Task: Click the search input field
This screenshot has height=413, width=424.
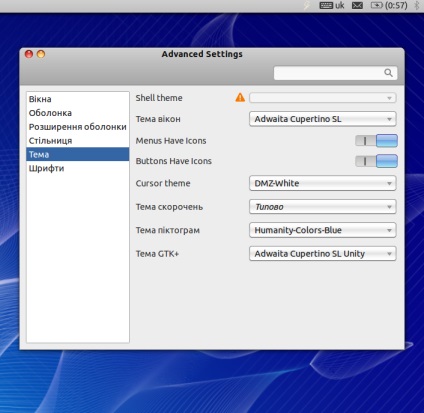Action: coord(335,73)
